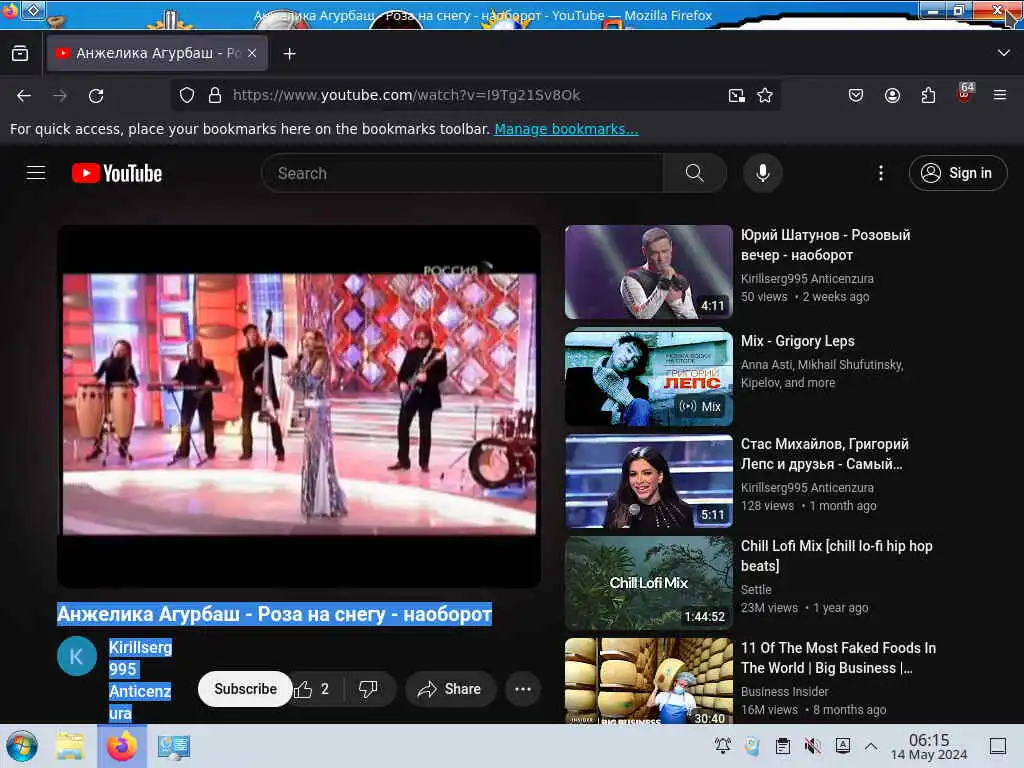
Task: Toggle picture-in-picture icon in address bar
Action: (x=736, y=95)
